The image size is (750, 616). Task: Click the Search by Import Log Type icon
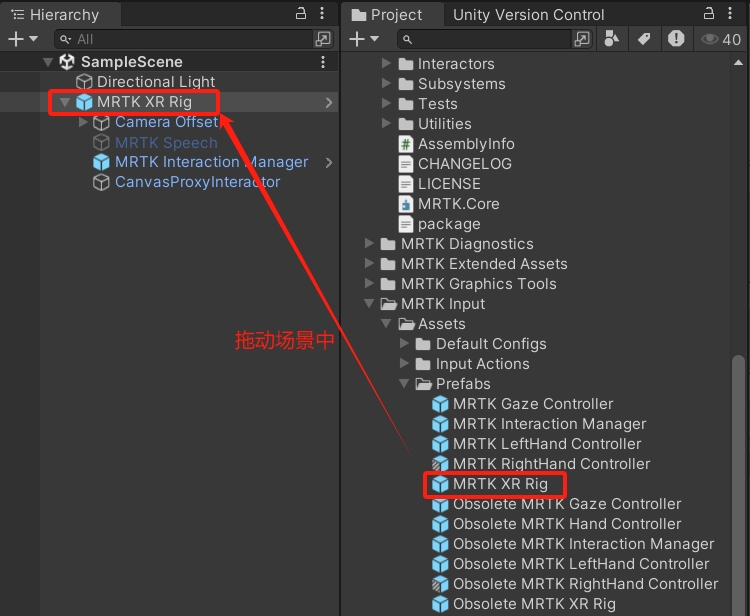point(676,39)
